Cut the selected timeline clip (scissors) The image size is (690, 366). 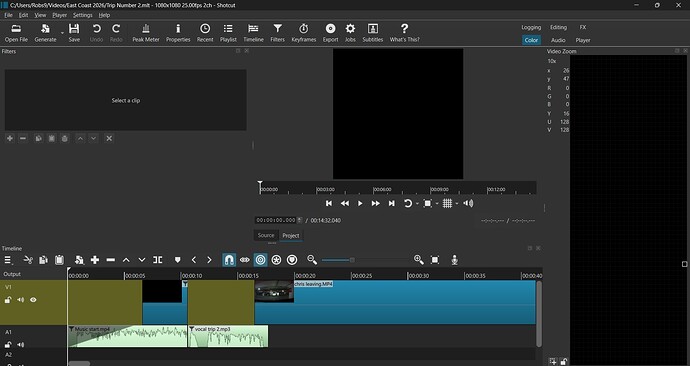point(28,260)
